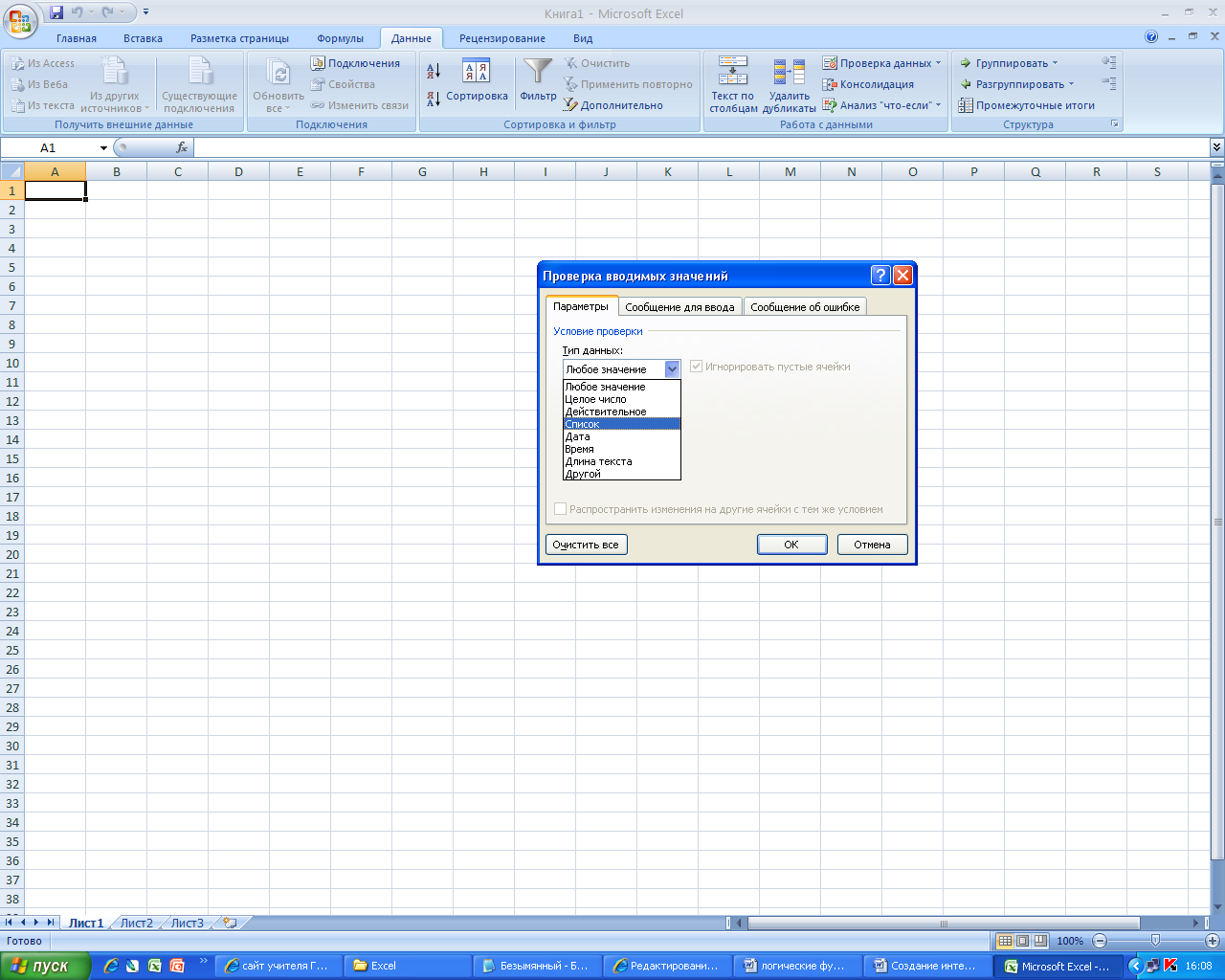
Task: Click the Разгруппировать button
Action: click(1016, 84)
